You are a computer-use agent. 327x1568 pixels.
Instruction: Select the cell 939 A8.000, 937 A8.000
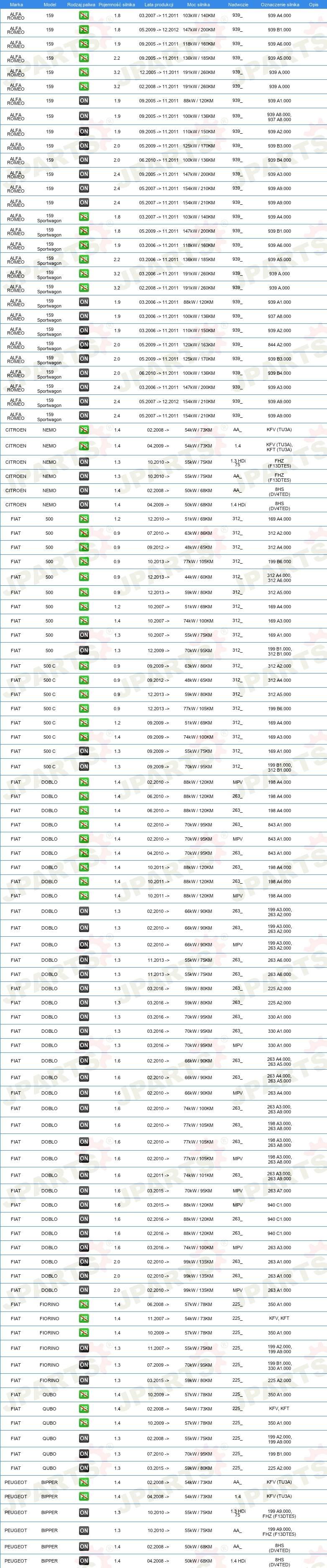coord(279,117)
